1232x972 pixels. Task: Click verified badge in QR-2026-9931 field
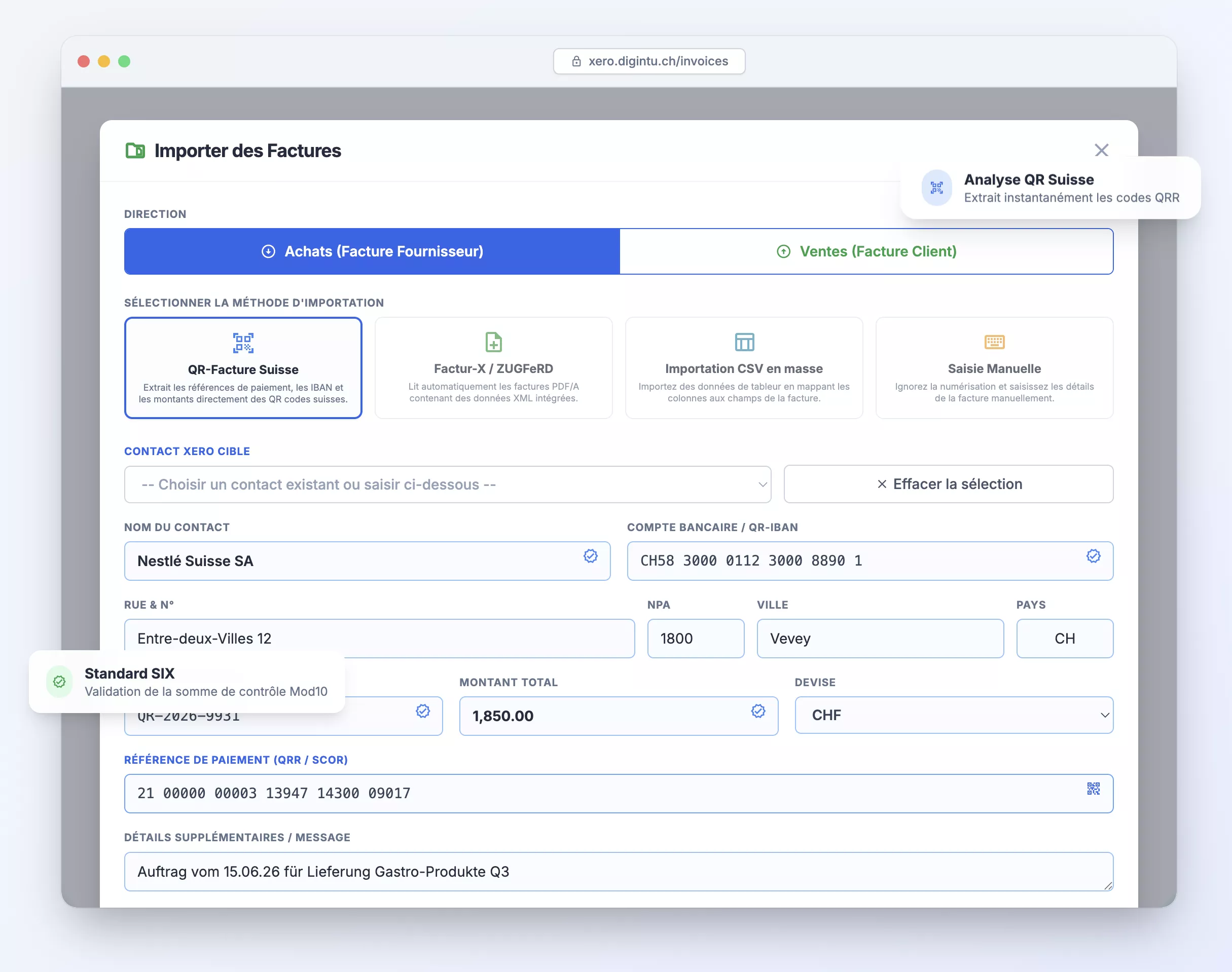coord(422,711)
